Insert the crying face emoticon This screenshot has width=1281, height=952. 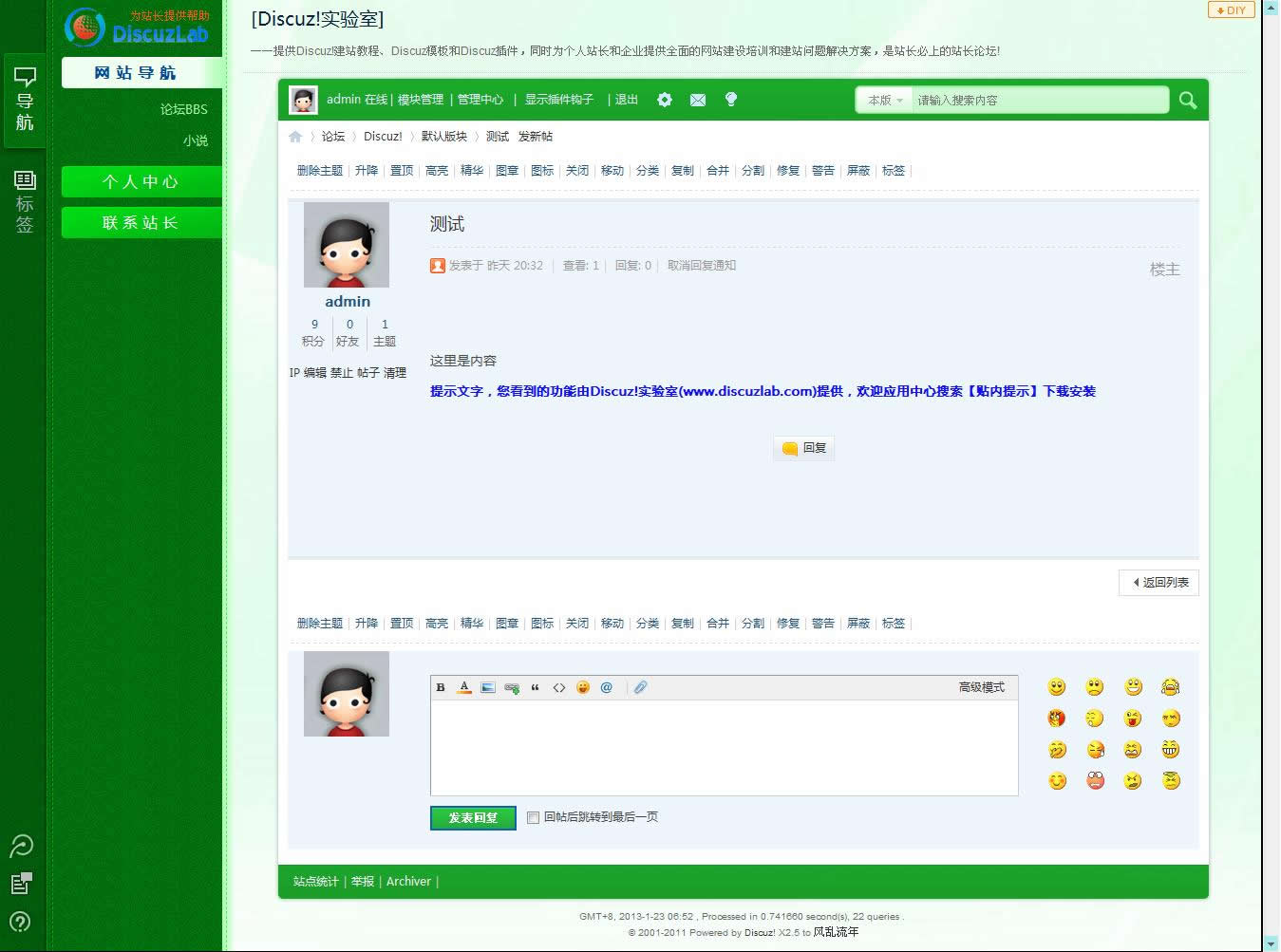pos(1171,686)
